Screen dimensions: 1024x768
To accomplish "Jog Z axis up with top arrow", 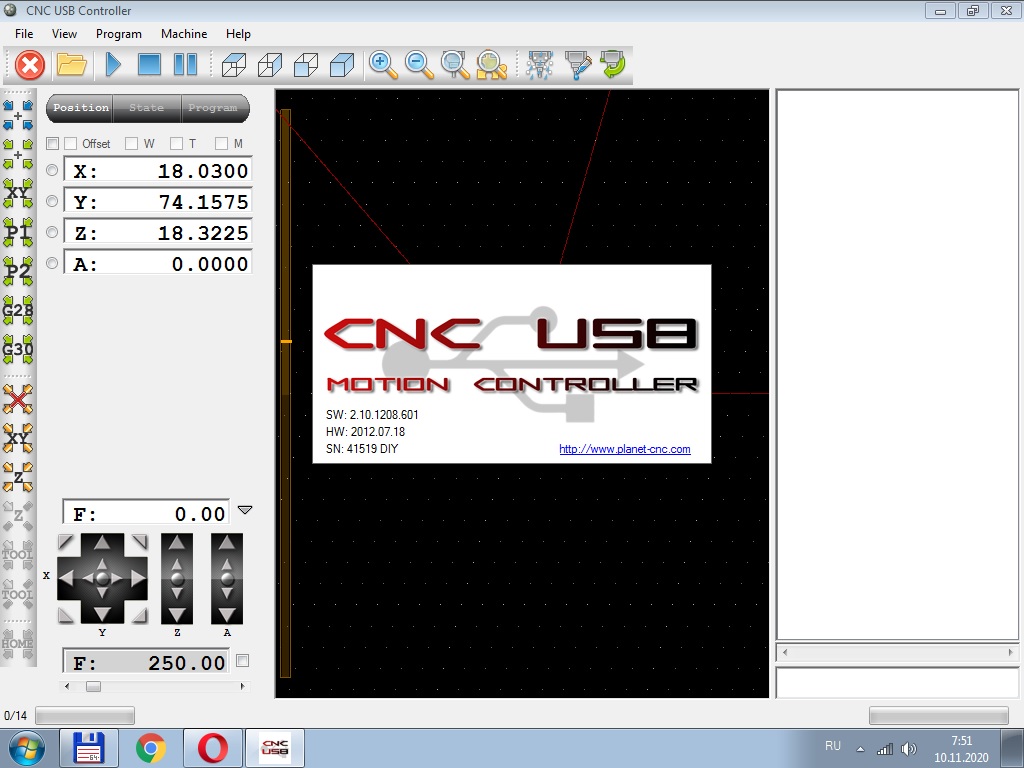I will pyautogui.click(x=177, y=542).
